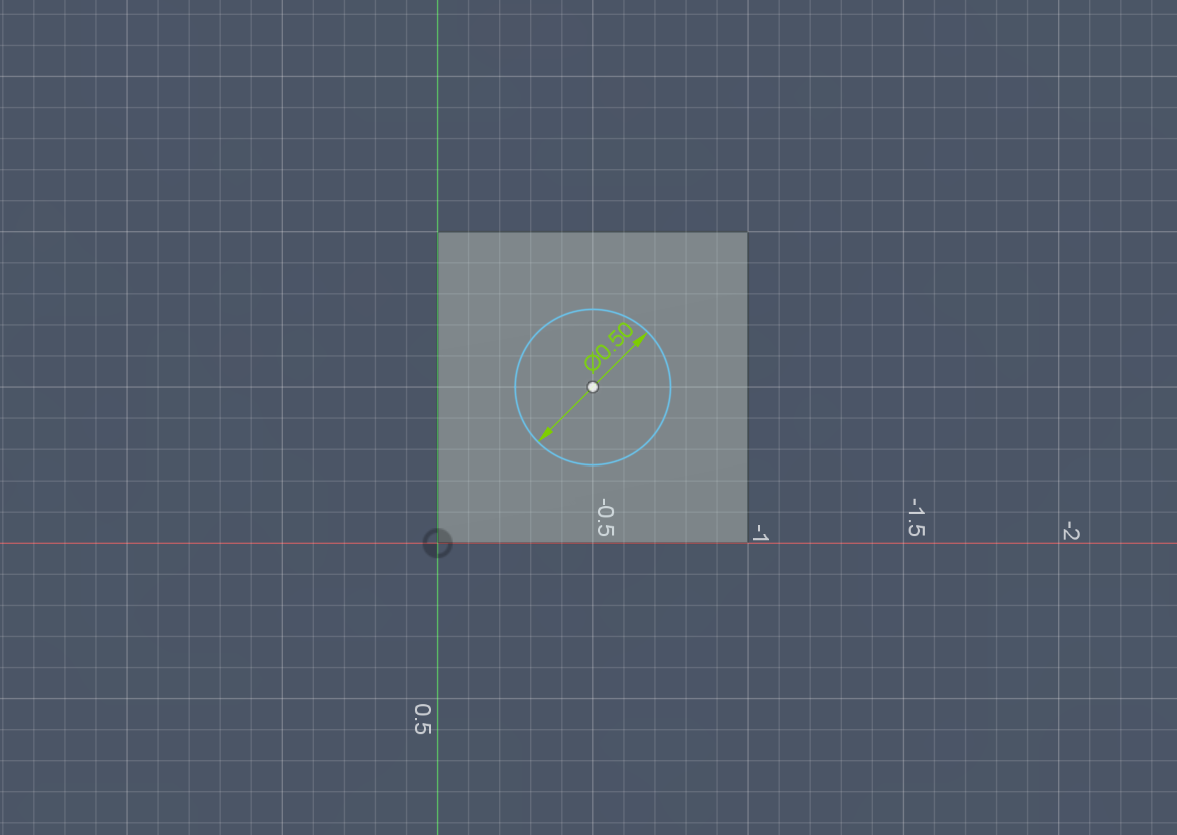Click the -0.5 axis label
1177x835 pixels.
coord(605,518)
